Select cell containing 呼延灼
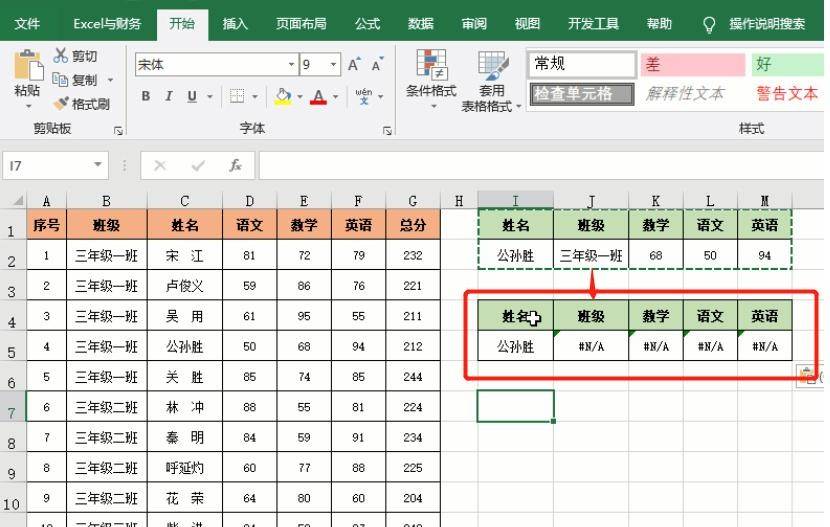The width and height of the screenshot is (830, 527). pos(185,468)
